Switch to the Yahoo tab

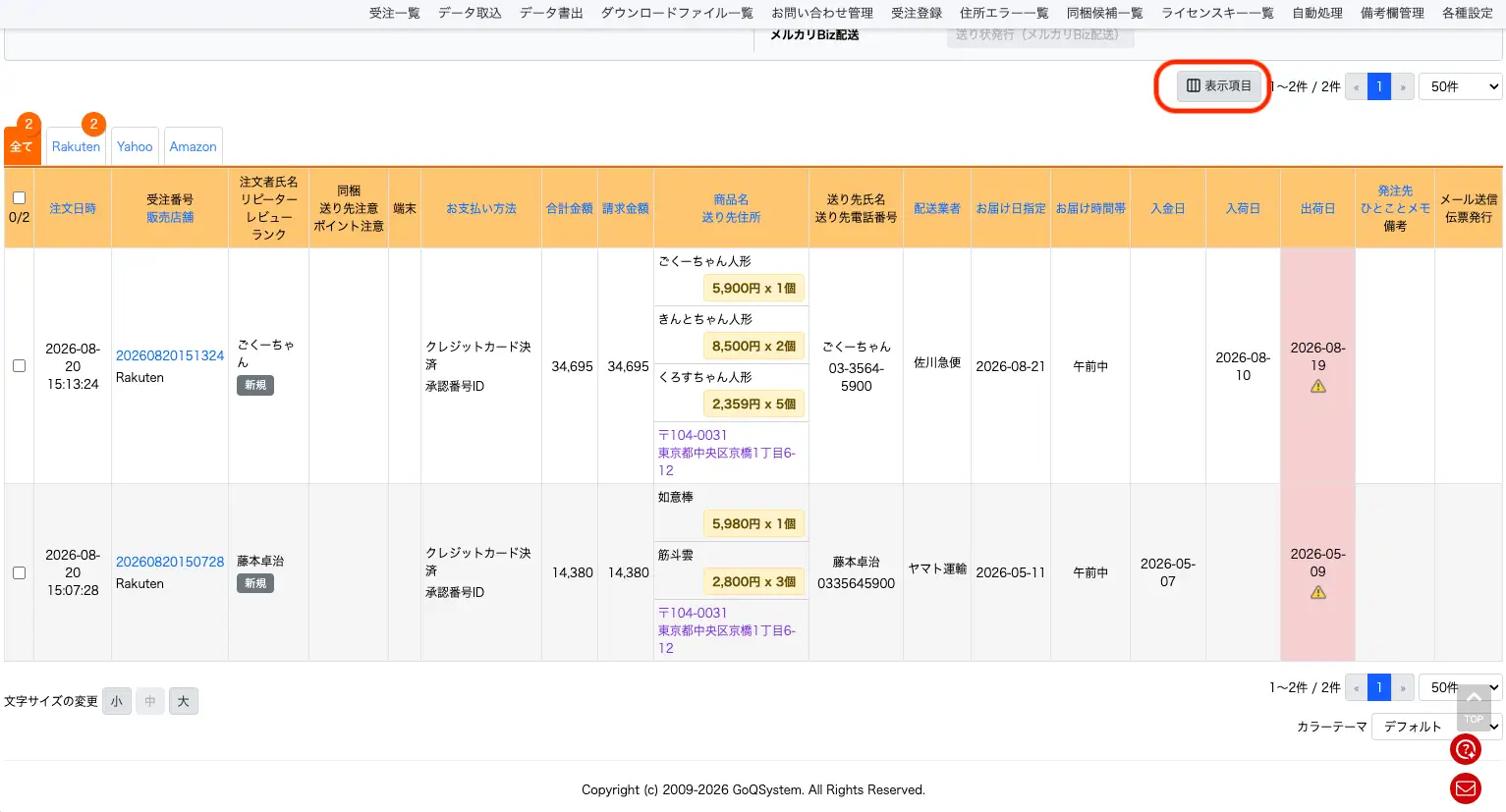[135, 146]
